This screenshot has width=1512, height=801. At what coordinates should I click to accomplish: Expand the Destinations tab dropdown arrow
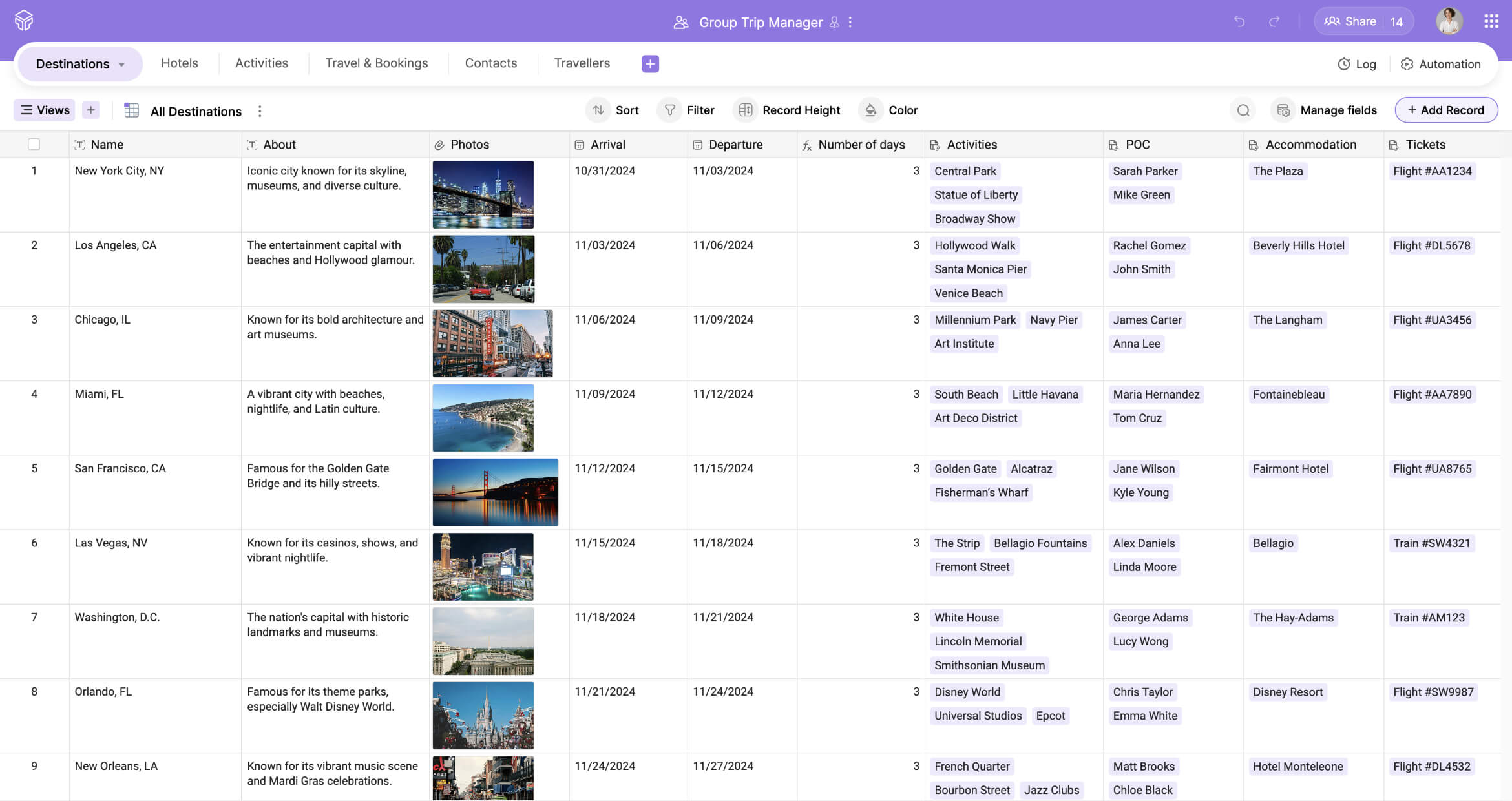(121, 65)
